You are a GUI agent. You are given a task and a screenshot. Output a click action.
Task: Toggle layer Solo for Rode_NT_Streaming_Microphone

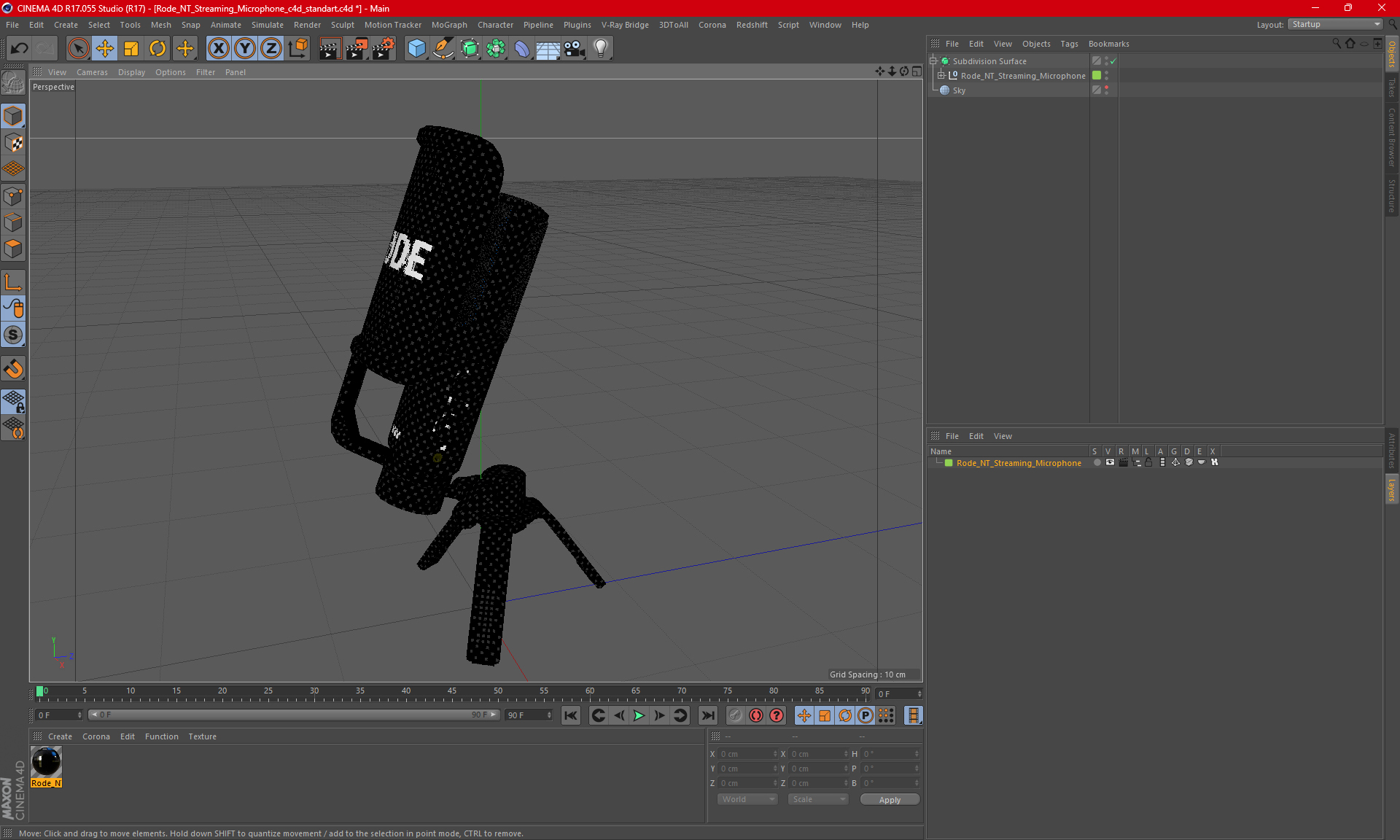pos(1097,462)
